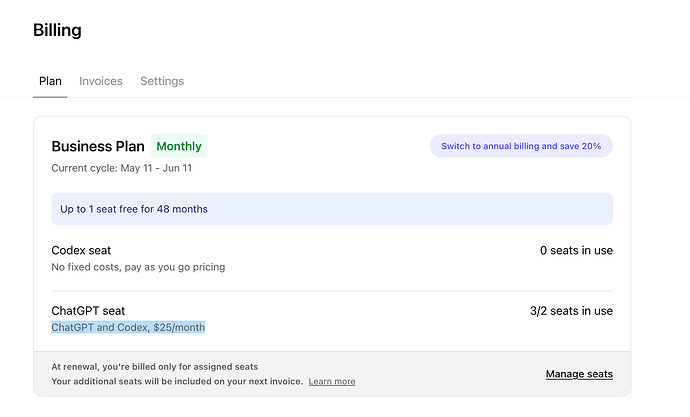Open the Settings tab
The height and width of the screenshot is (417, 690).
click(162, 81)
